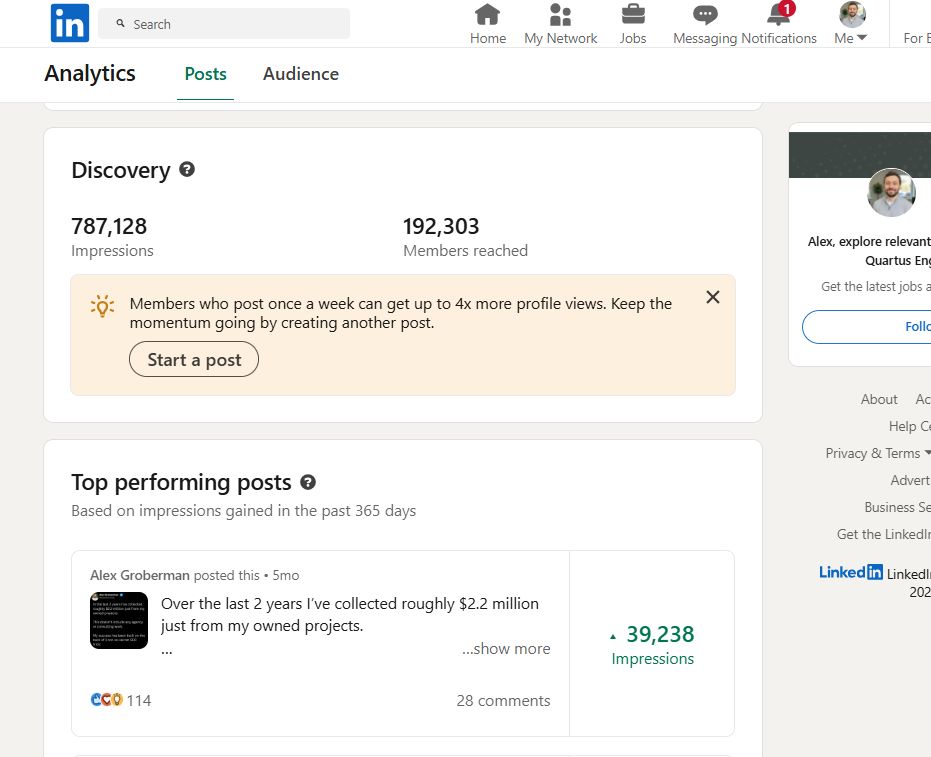Viewport: 931px width, 757px height.
Task: Click the 787,128 Impressions value
Action: point(109,226)
